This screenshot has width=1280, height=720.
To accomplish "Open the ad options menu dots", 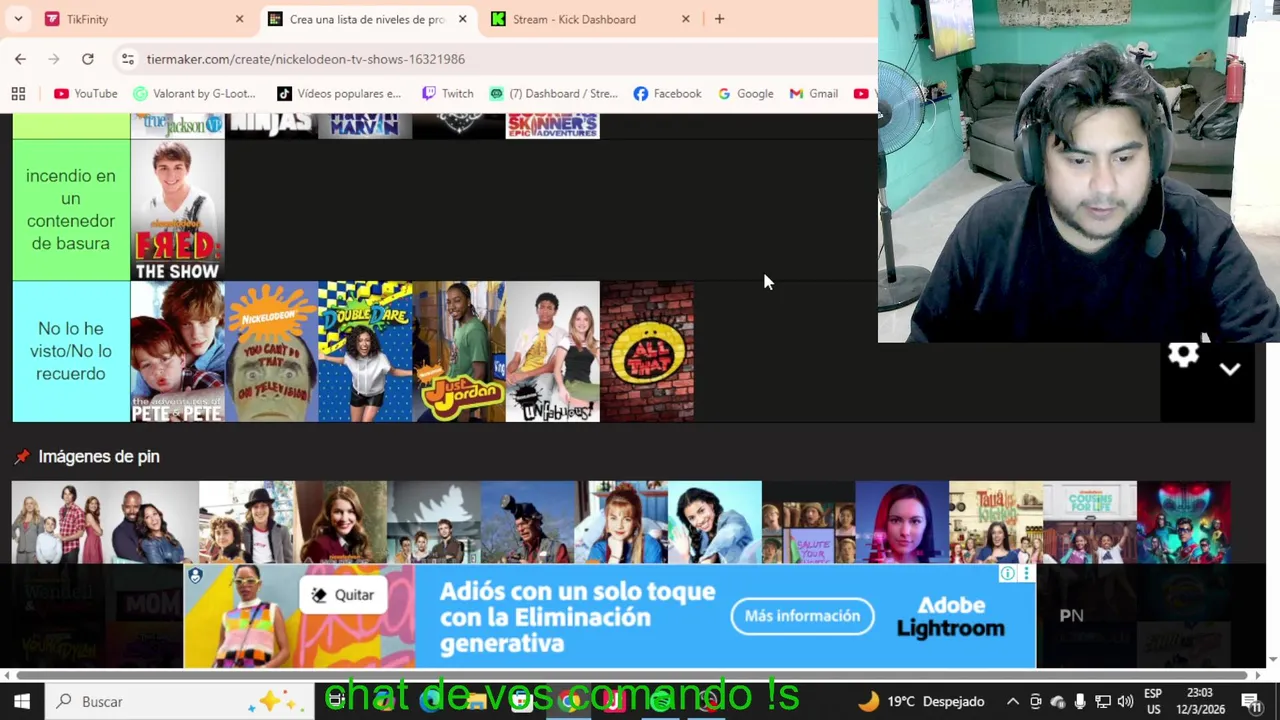I will point(1026,573).
